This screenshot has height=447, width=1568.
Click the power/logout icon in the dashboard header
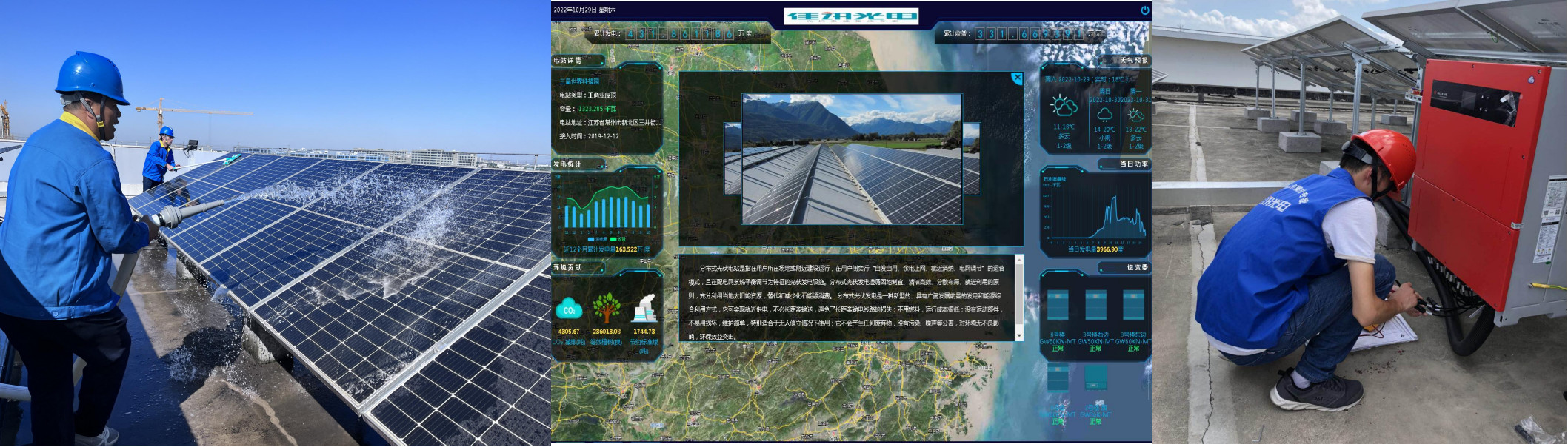[x=1144, y=10]
